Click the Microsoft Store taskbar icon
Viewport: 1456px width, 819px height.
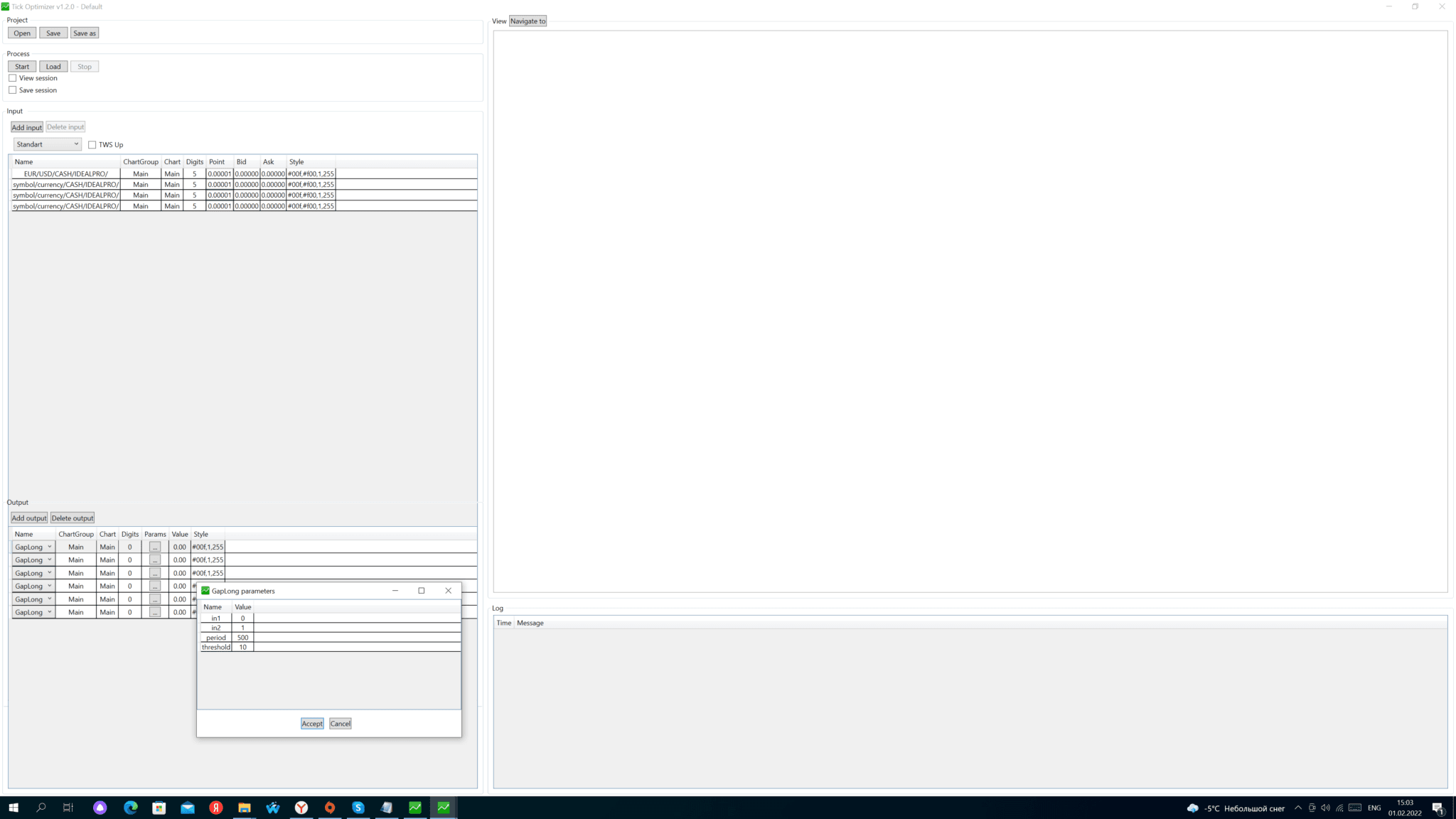(x=159, y=808)
